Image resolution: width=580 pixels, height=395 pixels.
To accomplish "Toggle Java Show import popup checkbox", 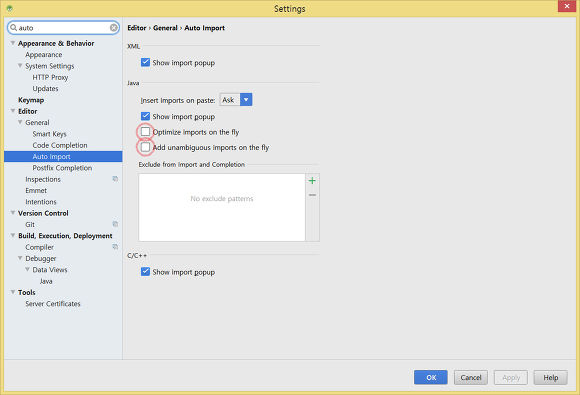I will click(x=145, y=116).
